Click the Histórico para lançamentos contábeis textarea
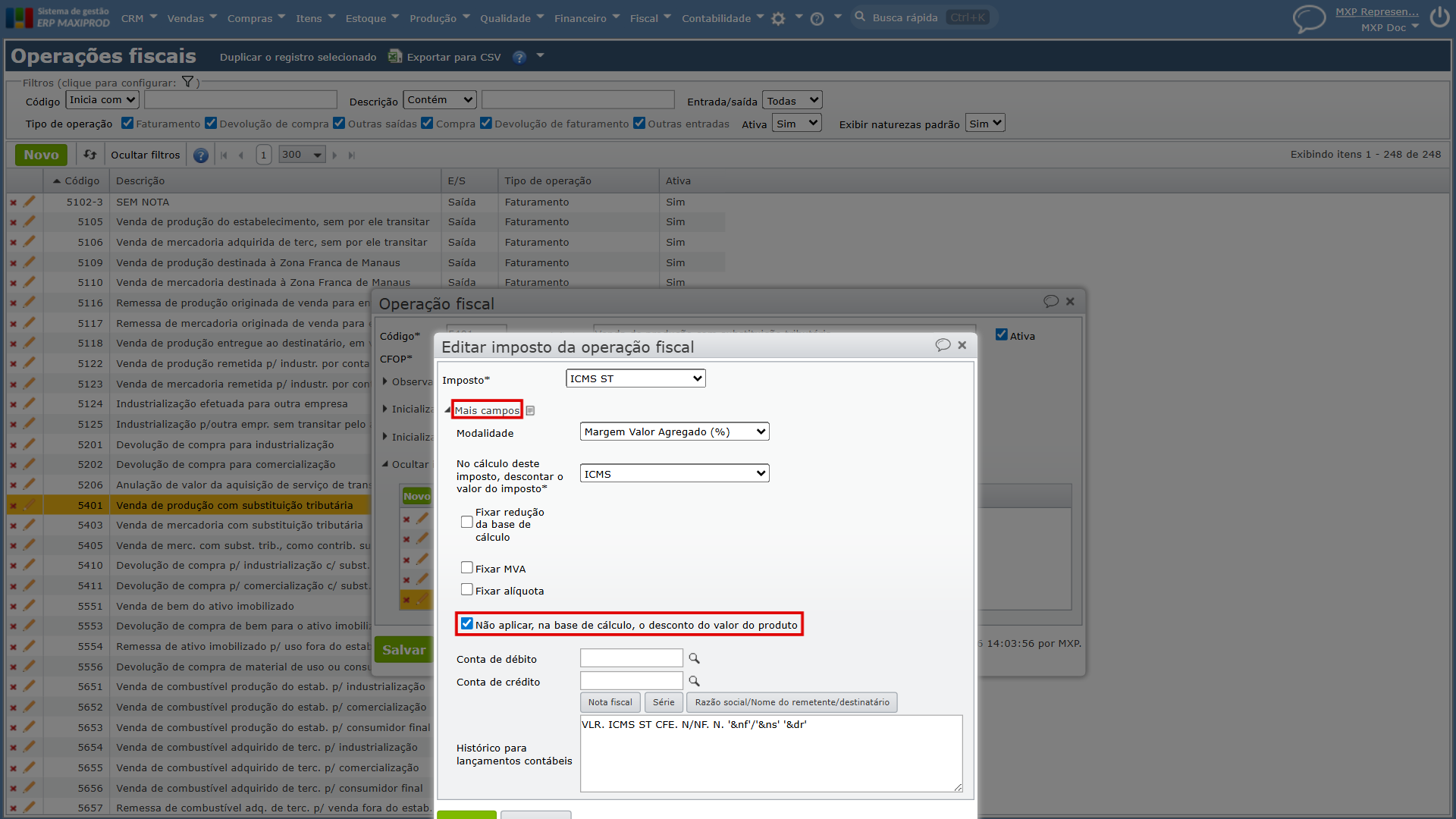Viewport: 1456px width, 819px height. pyautogui.click(x=771, y=754)
